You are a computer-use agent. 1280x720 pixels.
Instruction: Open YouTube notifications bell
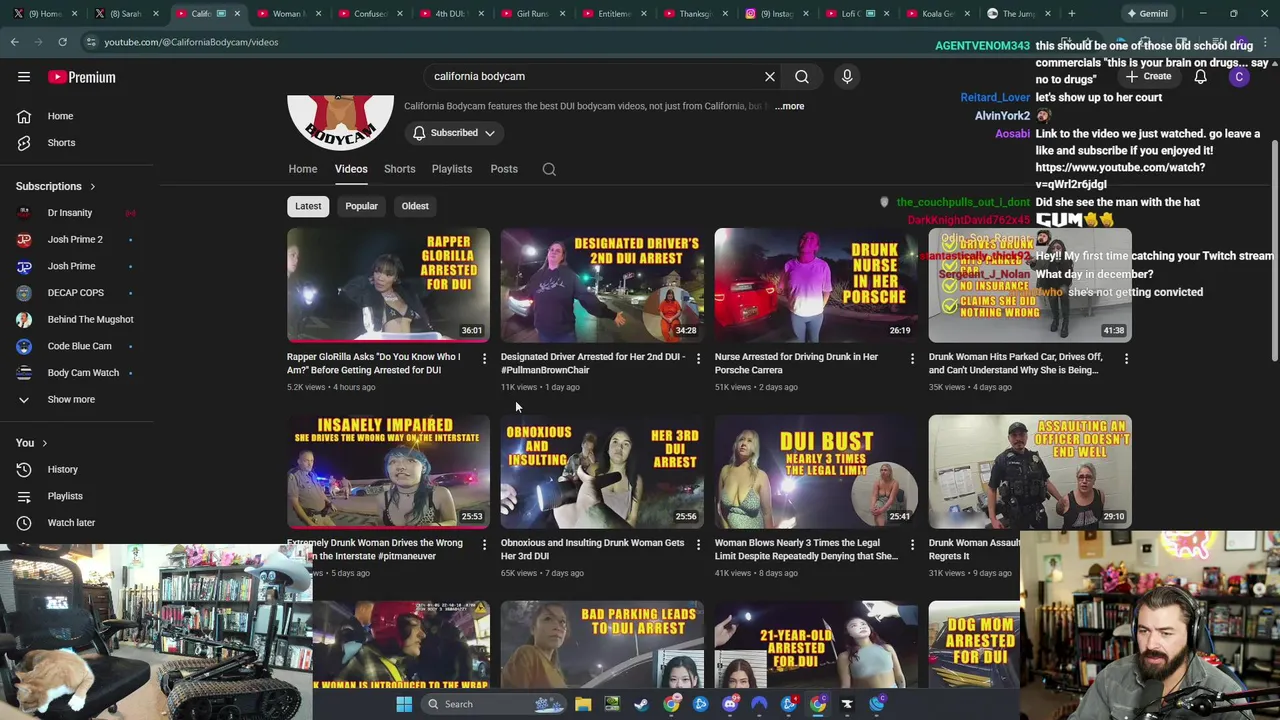(x=1200, y=77)
